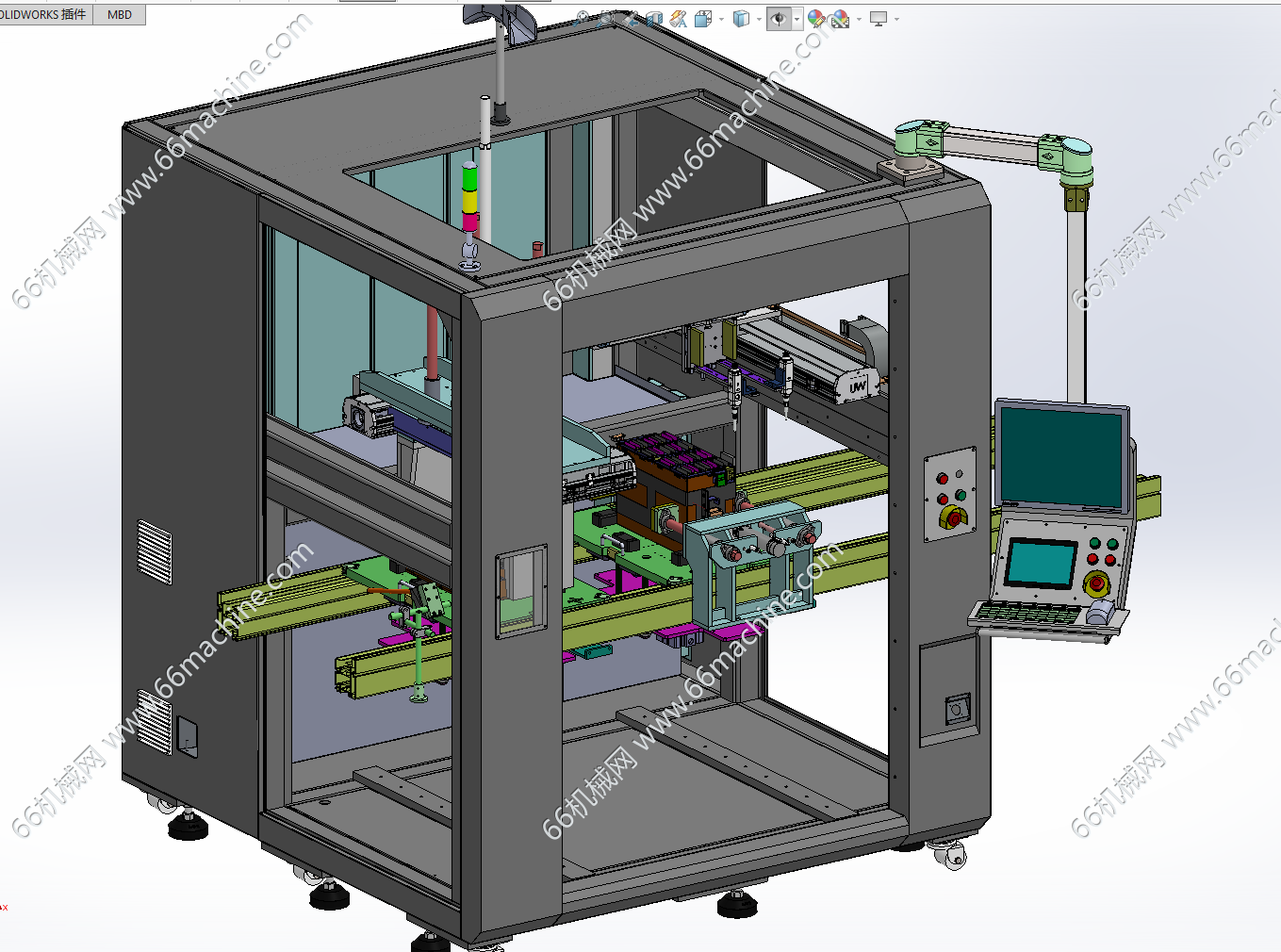Click the Apply Scene icon
1281x952 pixels.
click(840, 19)
